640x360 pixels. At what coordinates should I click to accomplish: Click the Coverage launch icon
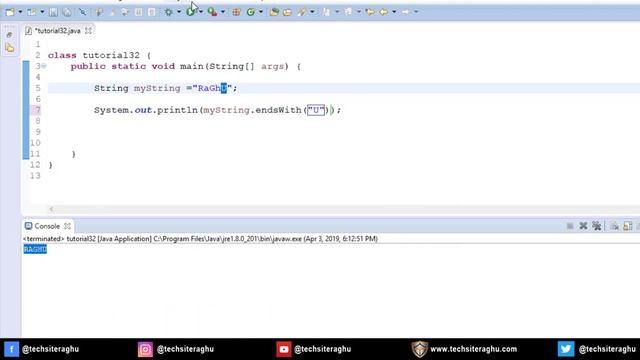[x=212, y=12]
